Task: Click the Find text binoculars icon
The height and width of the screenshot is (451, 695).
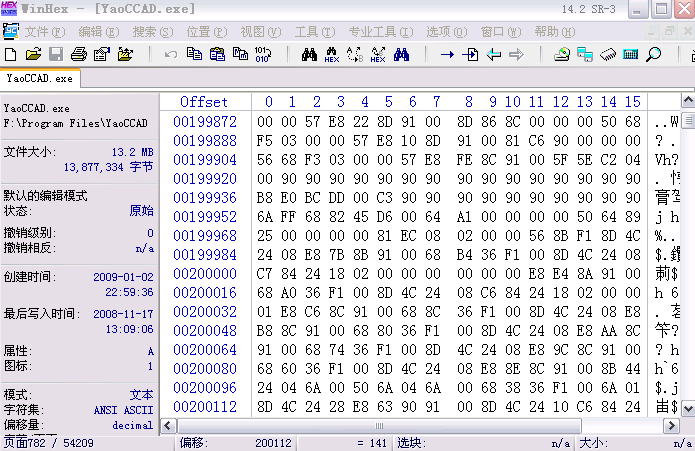Action: [309, 54]
